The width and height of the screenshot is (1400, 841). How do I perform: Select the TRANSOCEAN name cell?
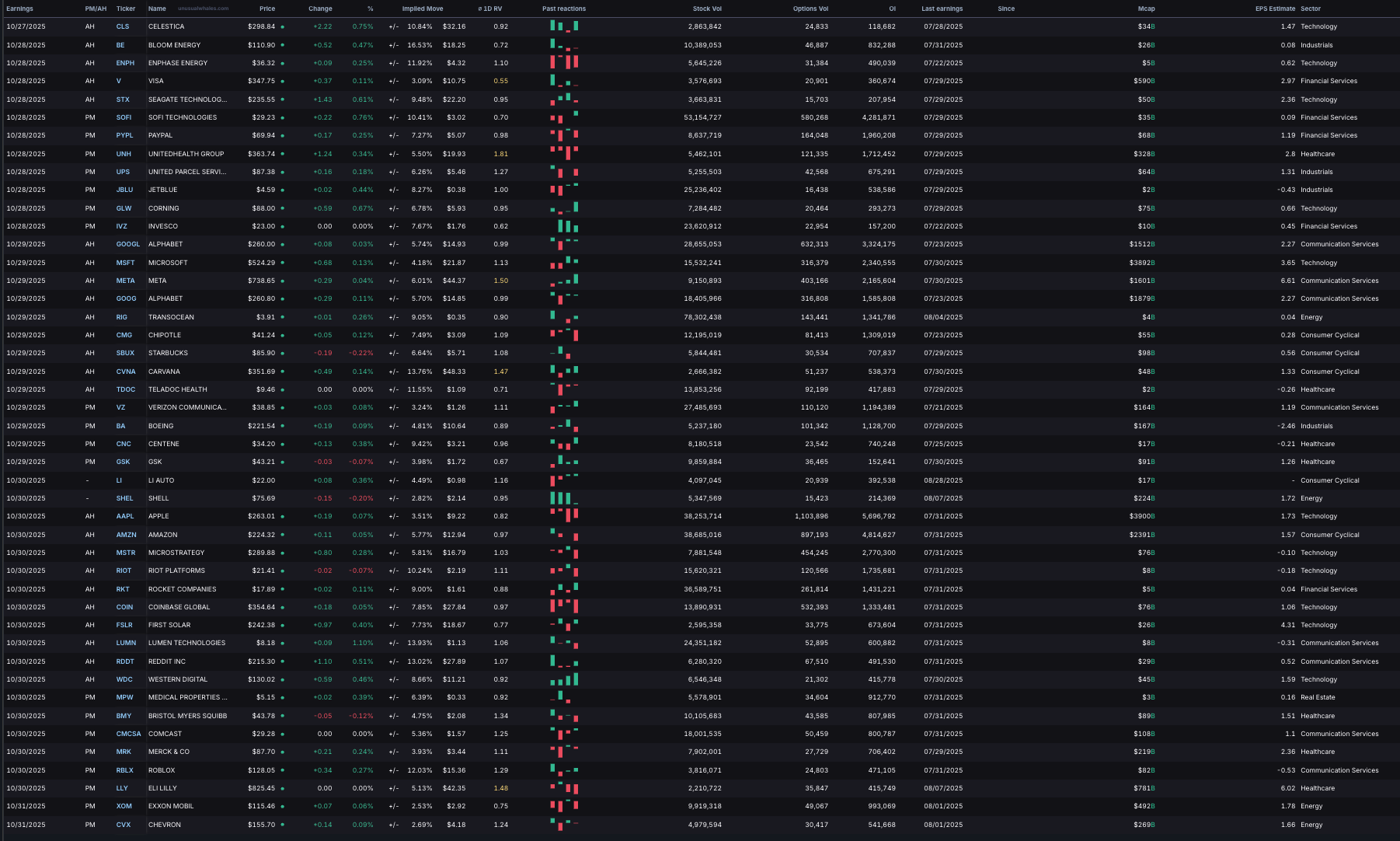[171, 317]
